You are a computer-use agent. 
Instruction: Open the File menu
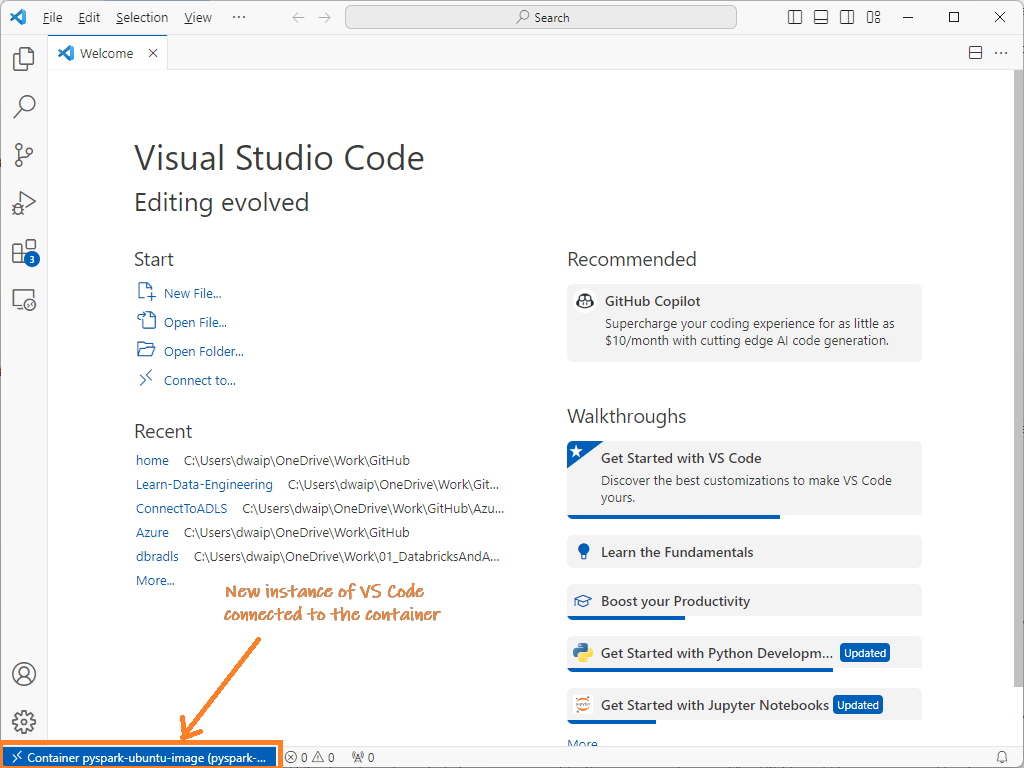point(52,17)
